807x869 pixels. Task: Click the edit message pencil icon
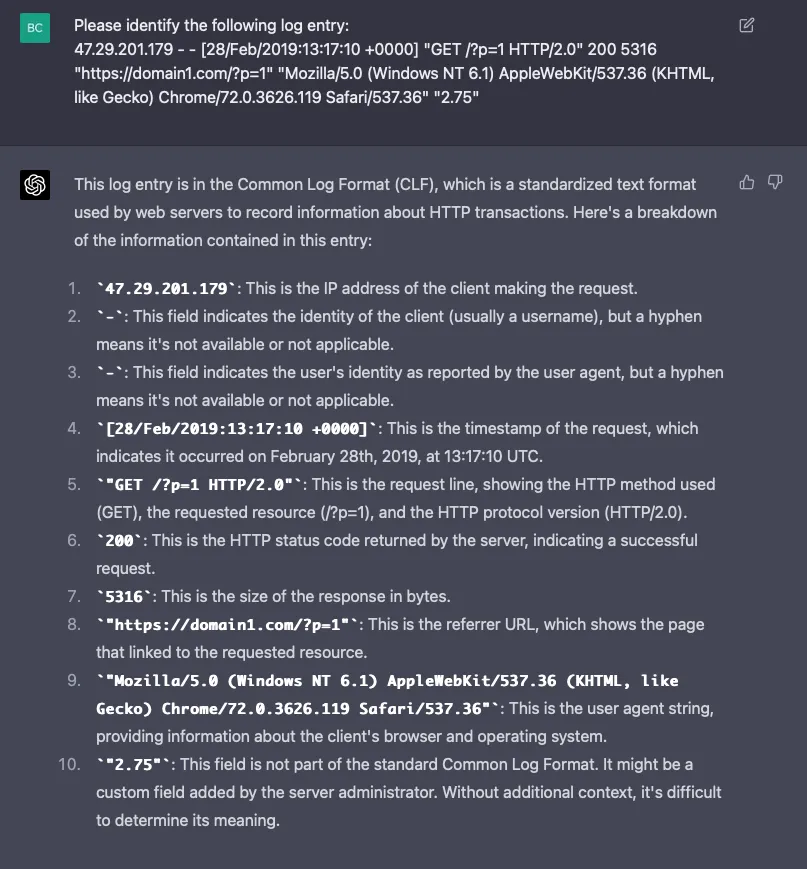(747, 25)
